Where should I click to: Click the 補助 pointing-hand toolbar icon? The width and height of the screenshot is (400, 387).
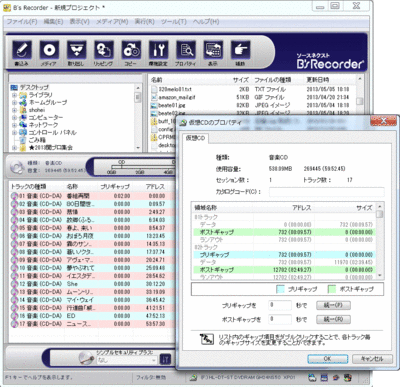point(241,50)
